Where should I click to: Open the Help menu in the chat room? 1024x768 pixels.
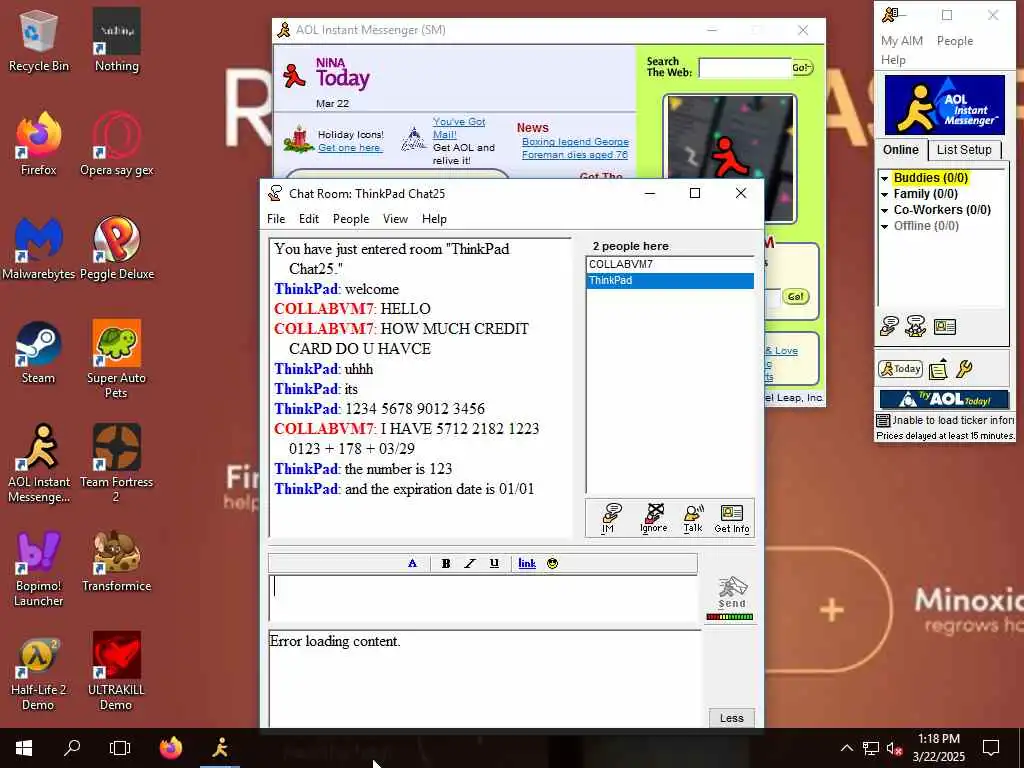(434, 219)
